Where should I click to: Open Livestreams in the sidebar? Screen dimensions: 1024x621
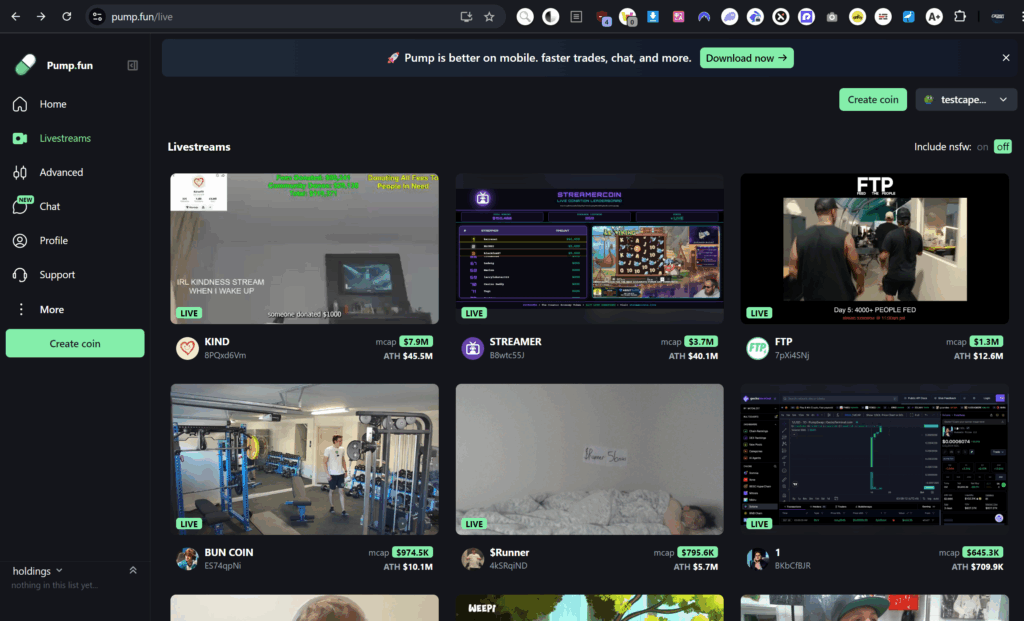pyautogui.click(x=65, y=138)
